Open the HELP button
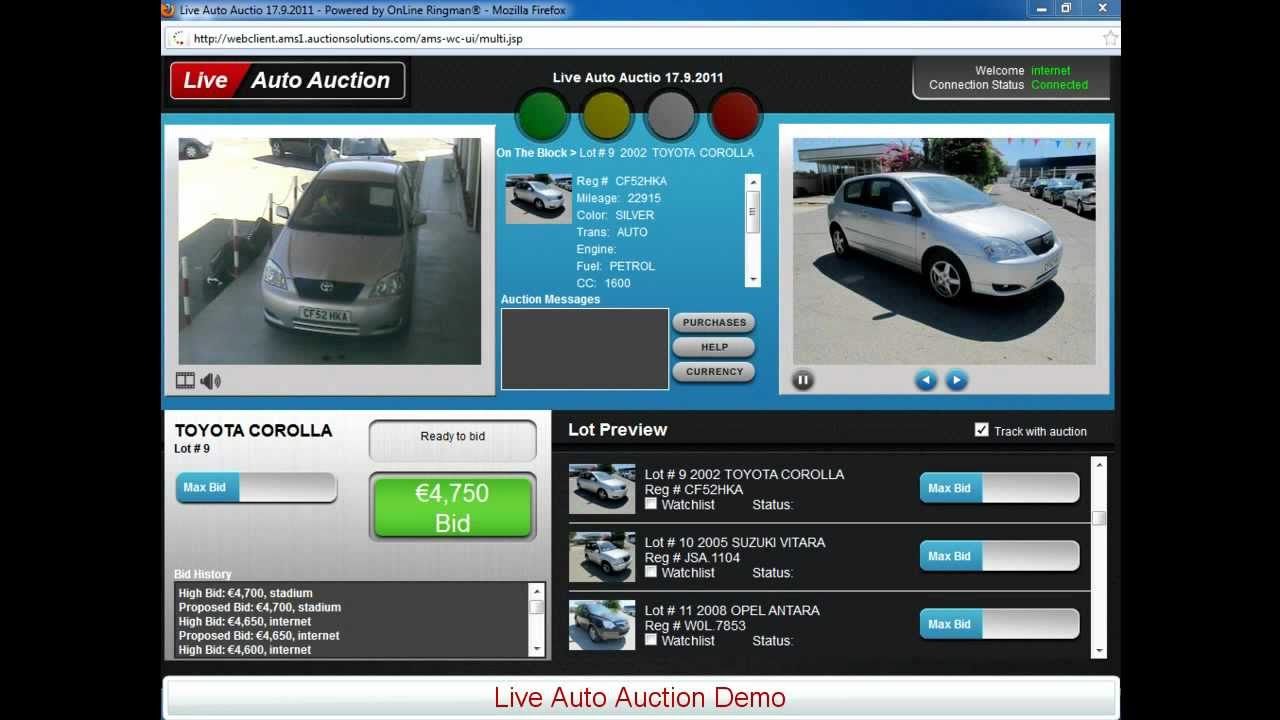The image size is (1280, 720). pos(714,347)
